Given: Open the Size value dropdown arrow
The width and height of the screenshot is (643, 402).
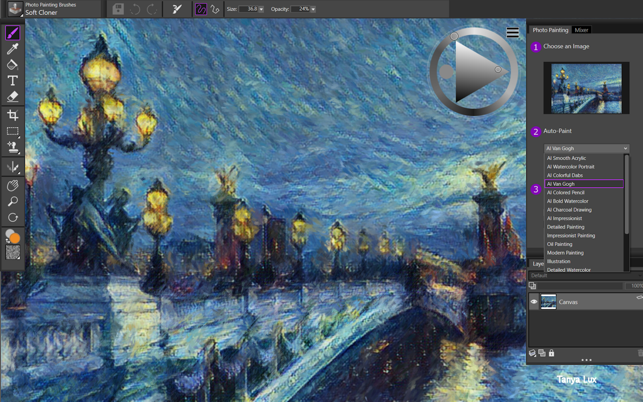Looking at the screenshot, I should click(x=261, y=9).
